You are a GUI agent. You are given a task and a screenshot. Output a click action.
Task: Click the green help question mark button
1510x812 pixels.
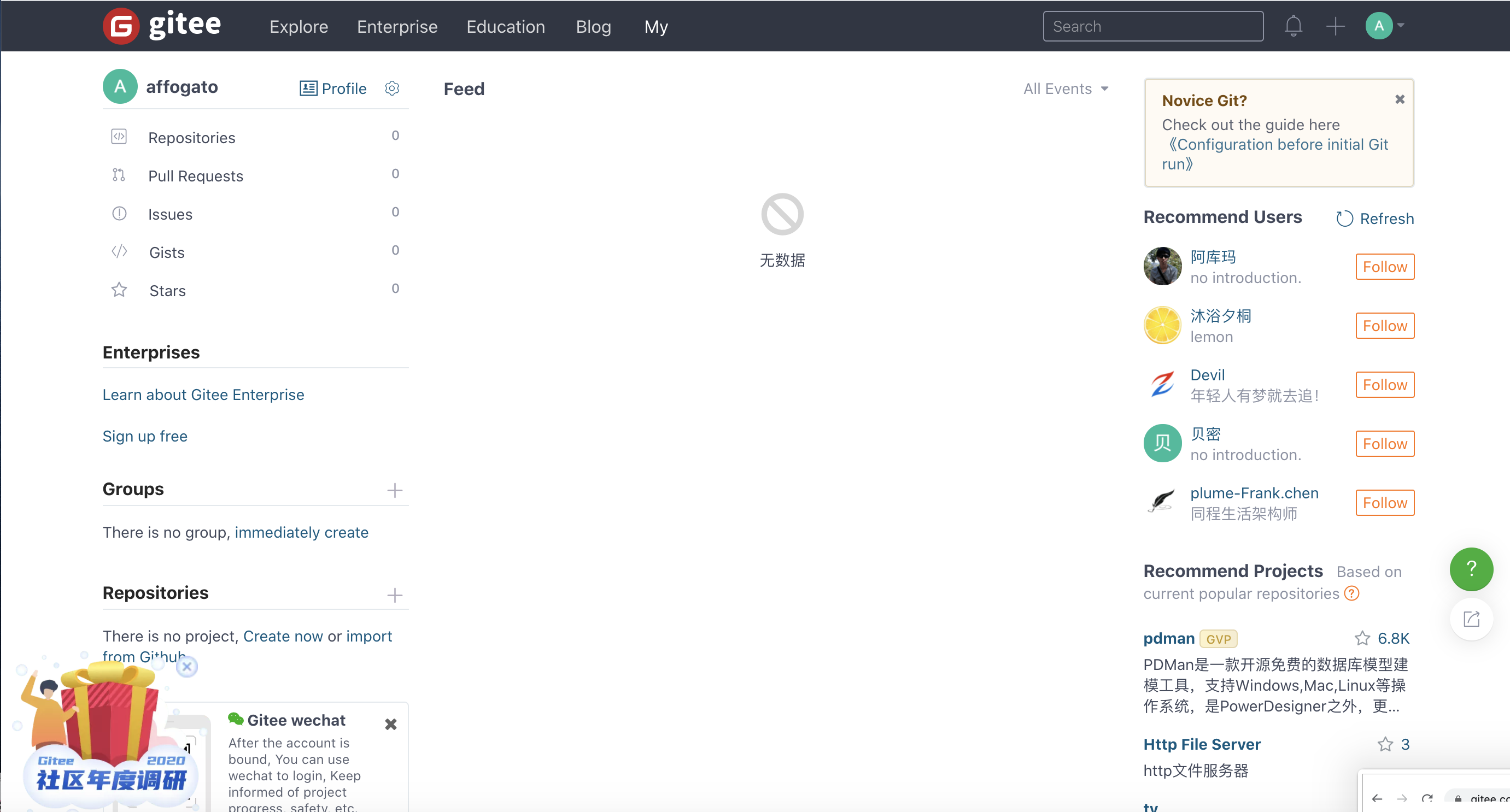(x=1471, y=569)
